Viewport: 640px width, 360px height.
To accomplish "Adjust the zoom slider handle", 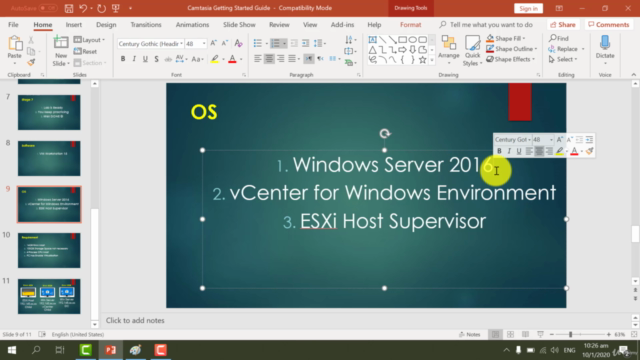I will [x=571, y=334].
